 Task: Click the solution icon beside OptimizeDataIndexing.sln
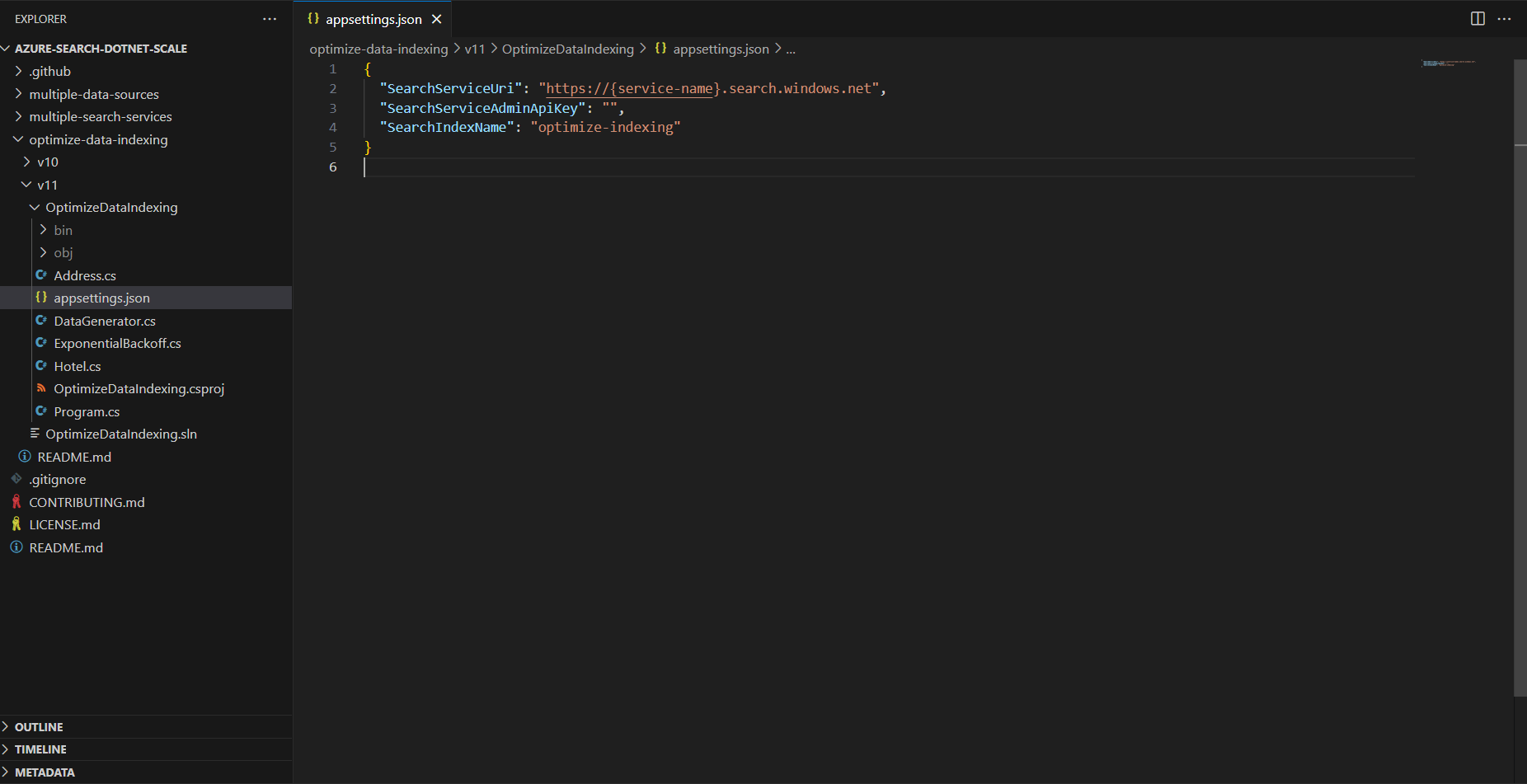point(34,434)
